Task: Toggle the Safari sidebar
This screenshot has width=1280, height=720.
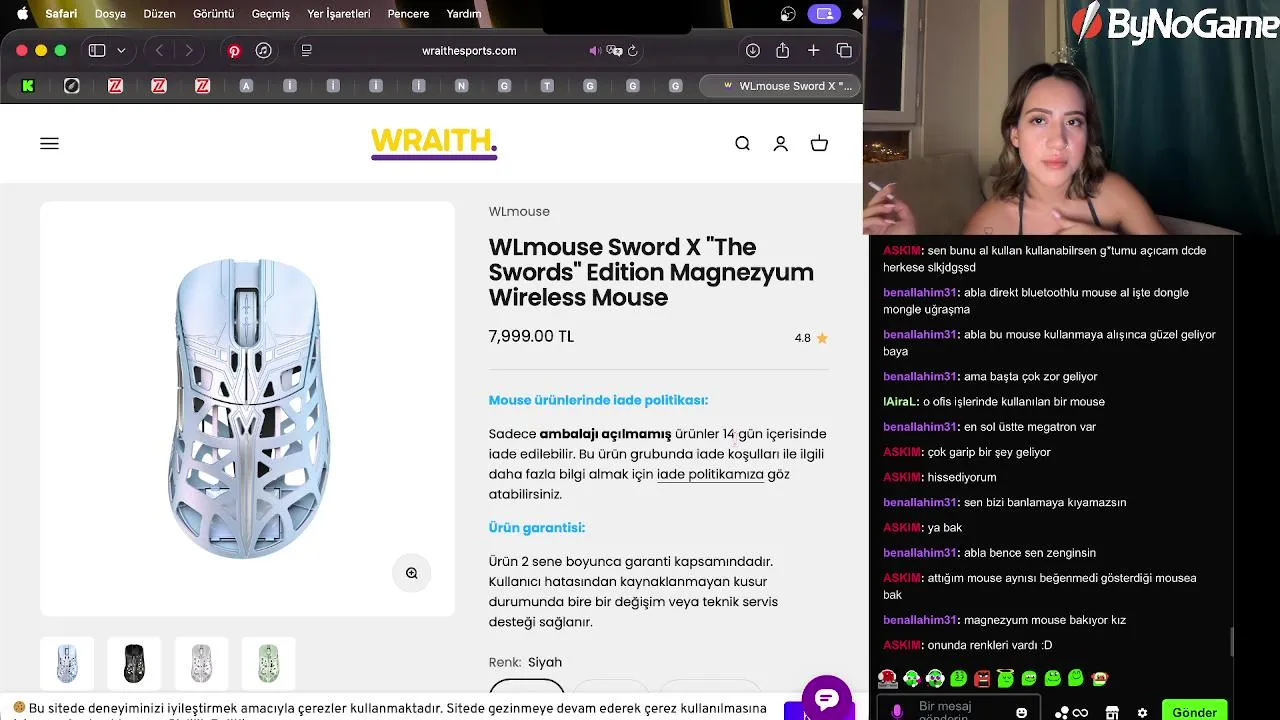Action: (x=97, y=50)
